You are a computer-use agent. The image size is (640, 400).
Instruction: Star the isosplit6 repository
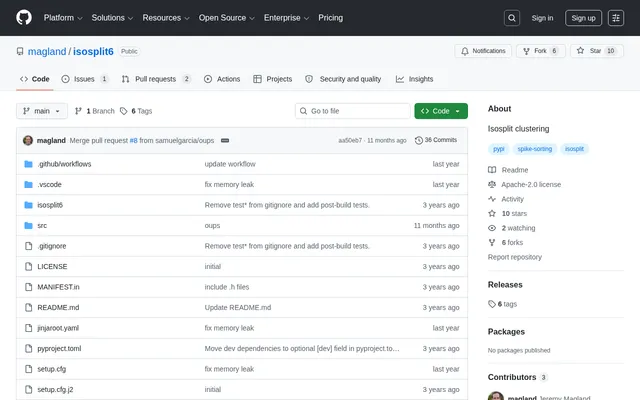[x=596, y=51]
